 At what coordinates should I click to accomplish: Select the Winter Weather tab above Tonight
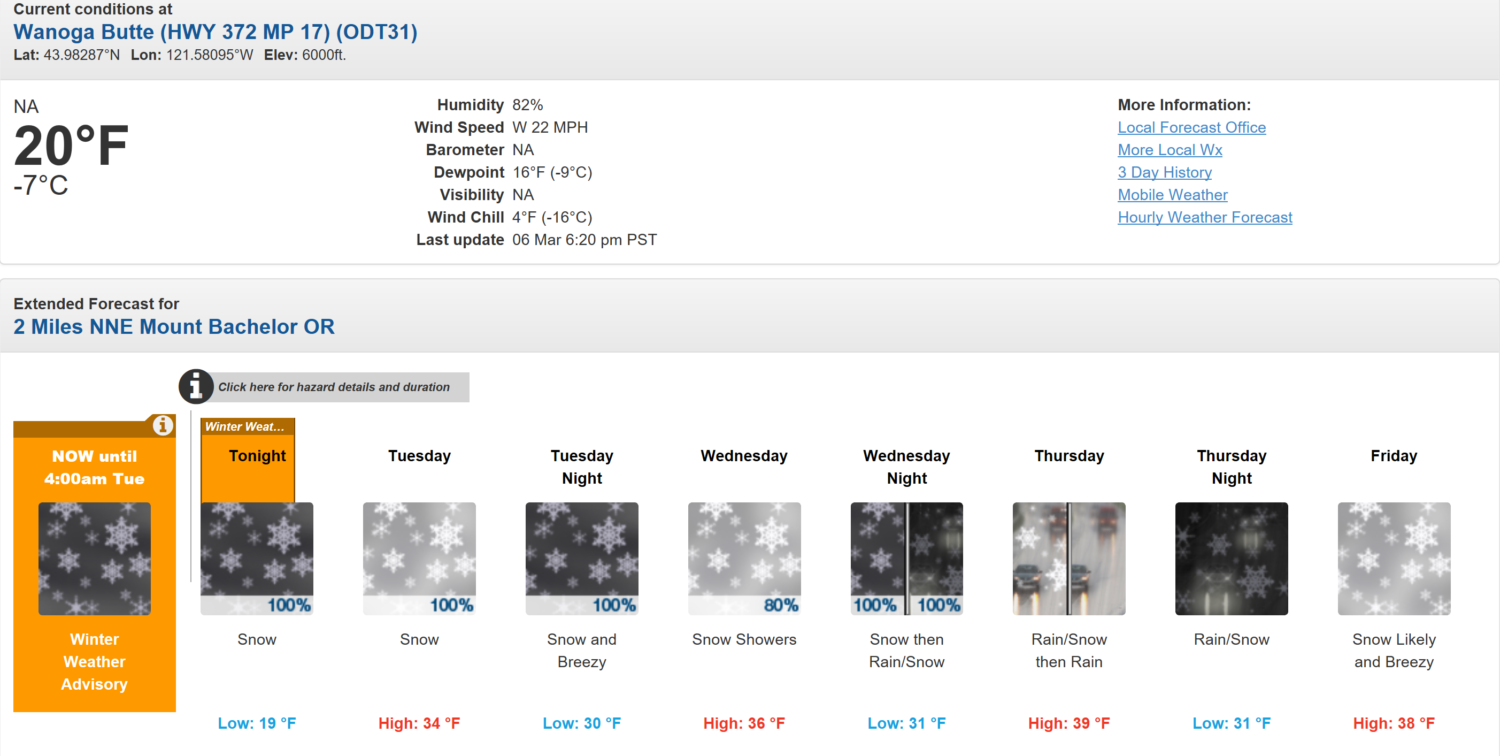(246, 427)
